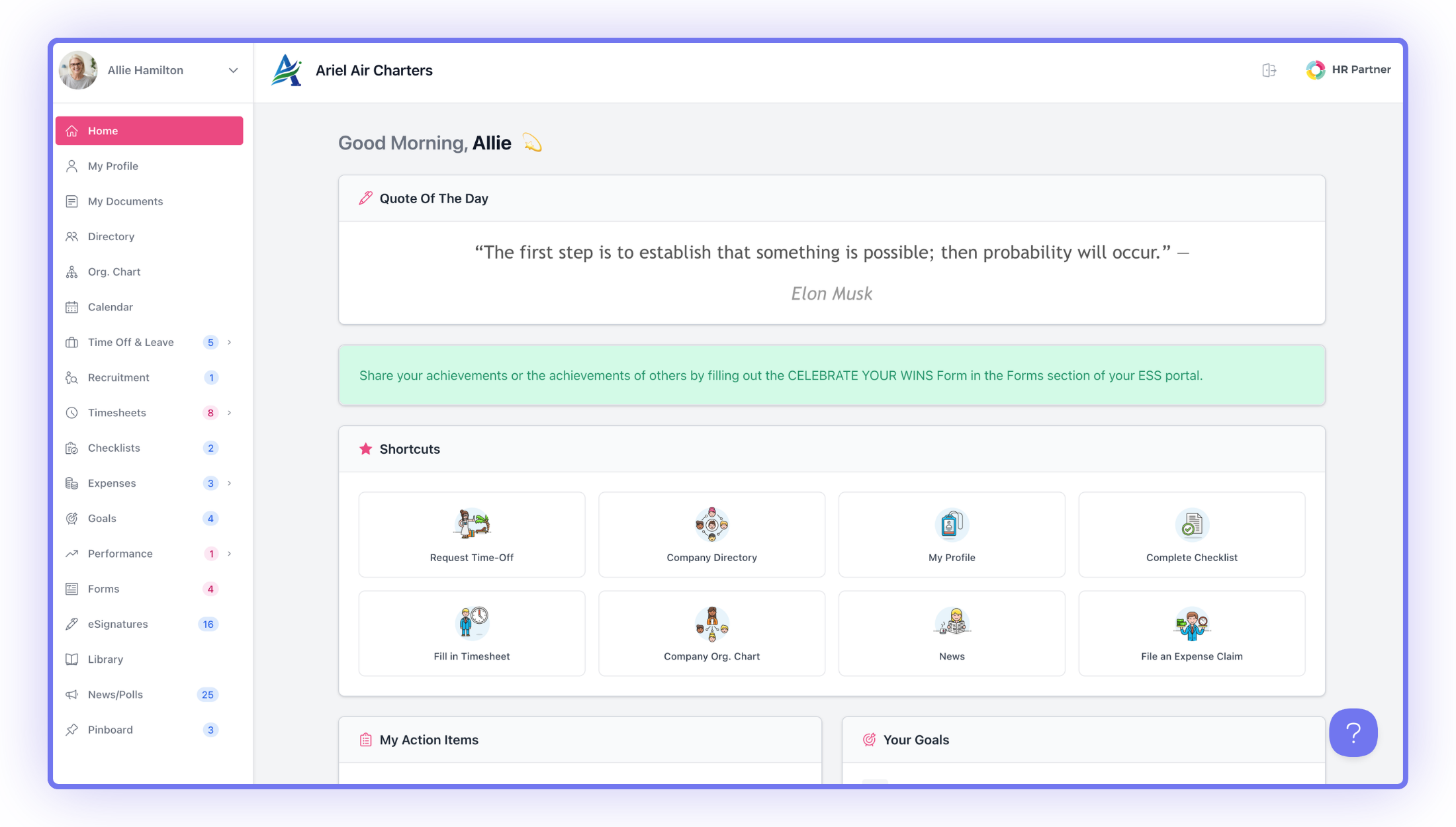The image size is (1456, 827).
Task: Open the My Profile shortcut card
Action: click(952, 535)
